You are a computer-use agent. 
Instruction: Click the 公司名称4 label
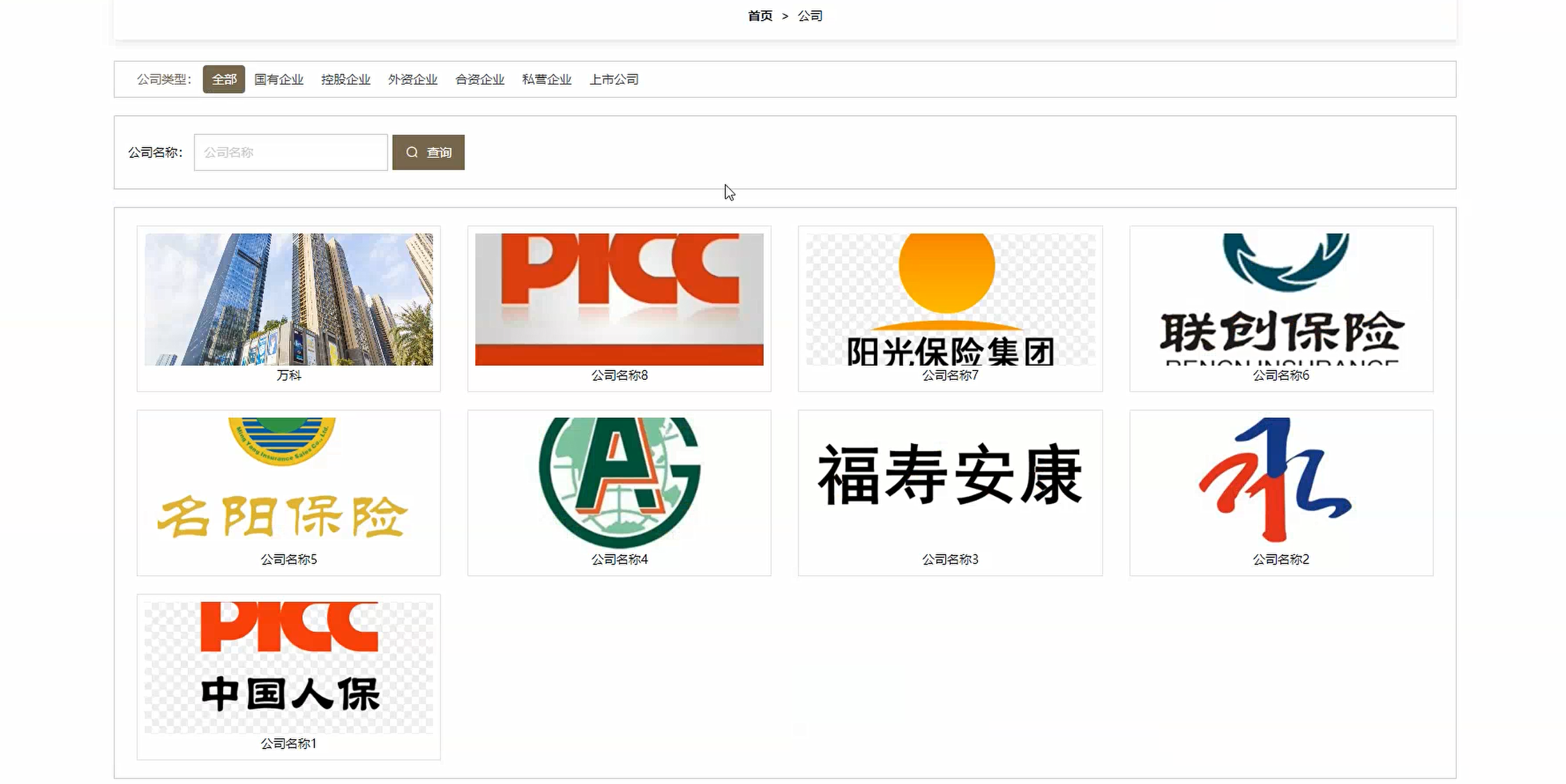[619, 559]
